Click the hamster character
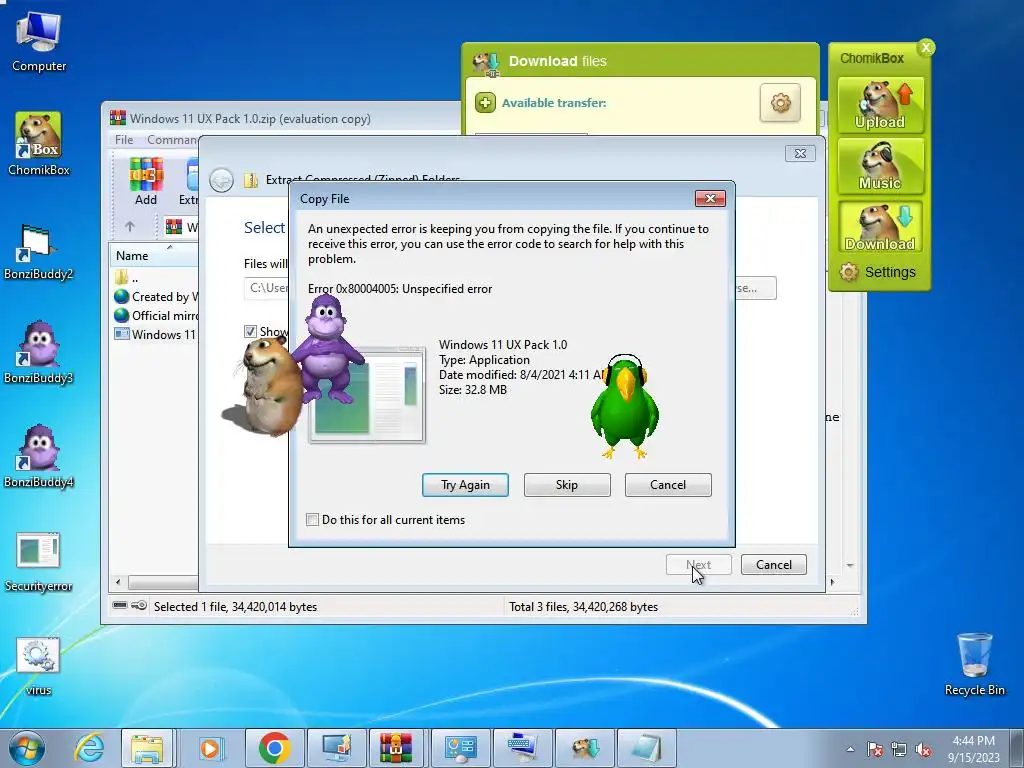 coord(265,387)
